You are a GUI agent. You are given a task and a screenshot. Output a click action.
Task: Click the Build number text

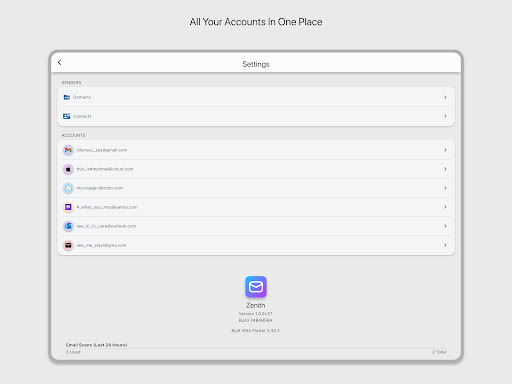coord(256,320)
